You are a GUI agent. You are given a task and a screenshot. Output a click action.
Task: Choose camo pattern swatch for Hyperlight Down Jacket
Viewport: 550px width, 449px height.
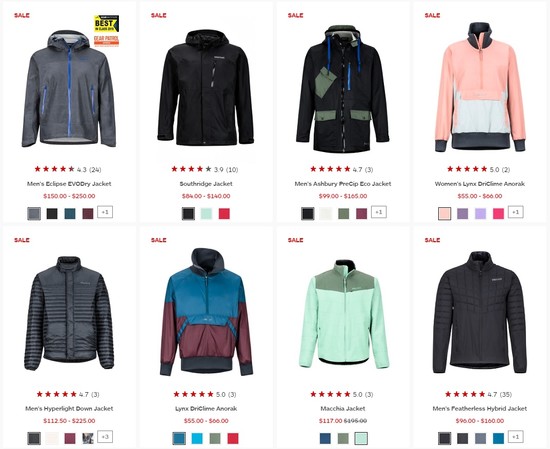tap(87, 438)
